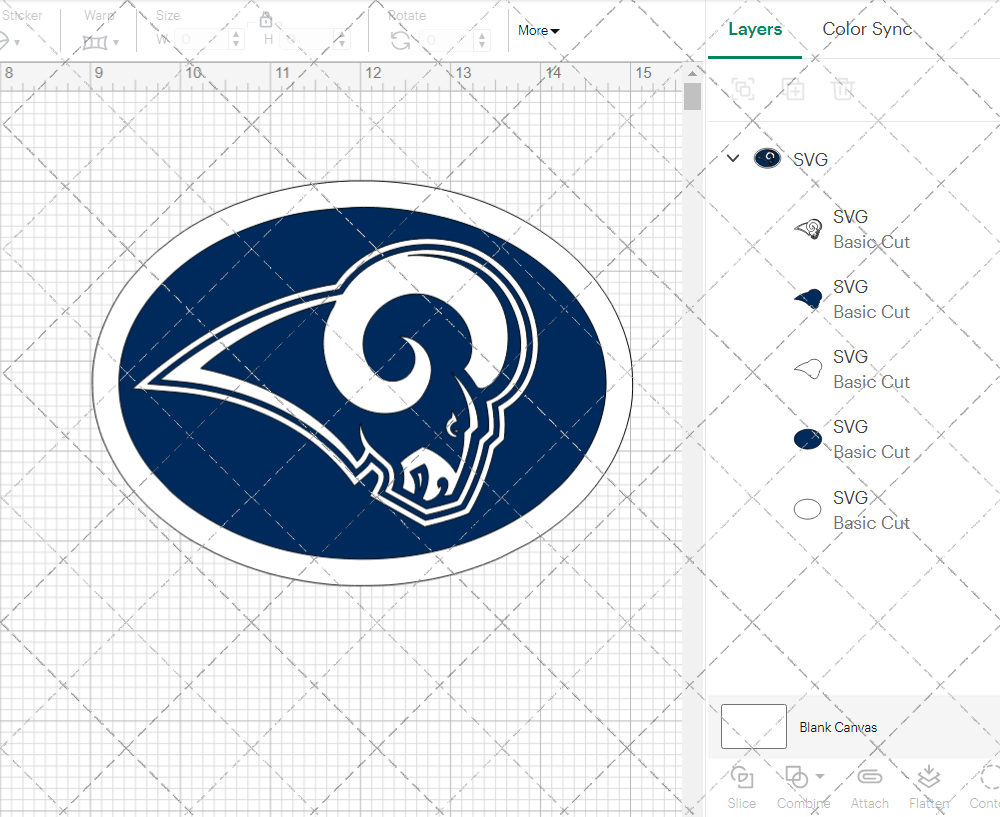1000x817 pixels.
Task: Click the Attach icon
Action: click(869, 786)
